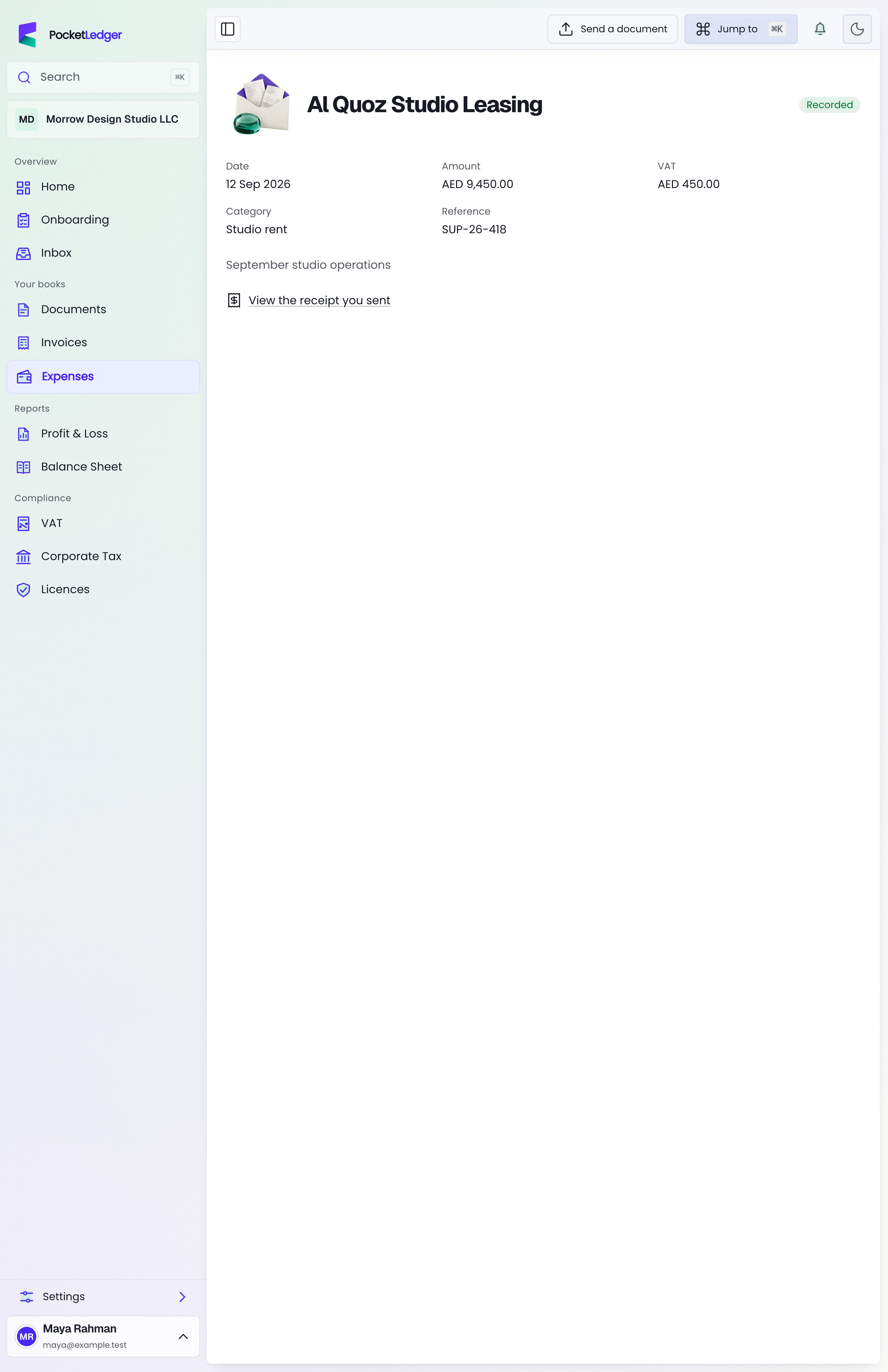Screen dimensions: 888x1372
Task: Switch to dark mode moon icon
Action: (x=857, y=29)
